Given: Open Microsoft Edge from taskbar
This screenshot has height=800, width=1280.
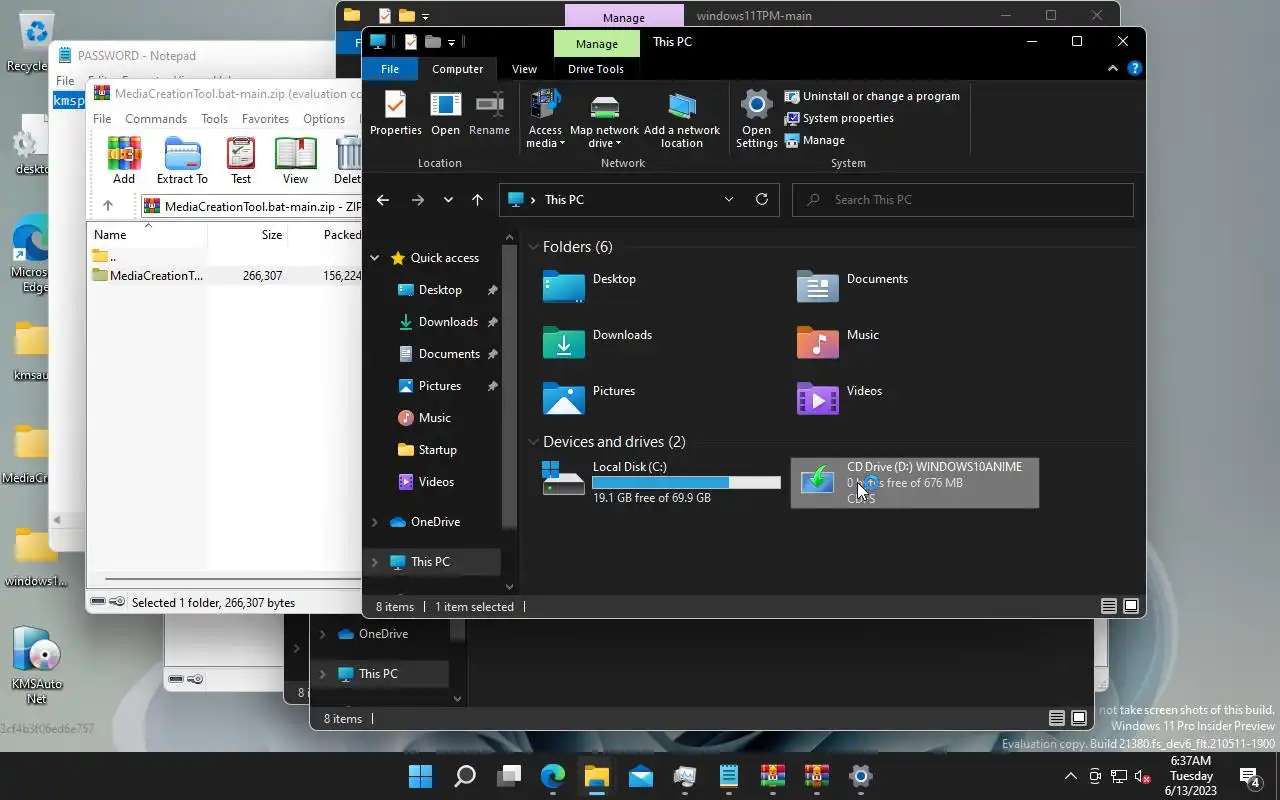Looking at the screenshot, I should click(553, 776).
